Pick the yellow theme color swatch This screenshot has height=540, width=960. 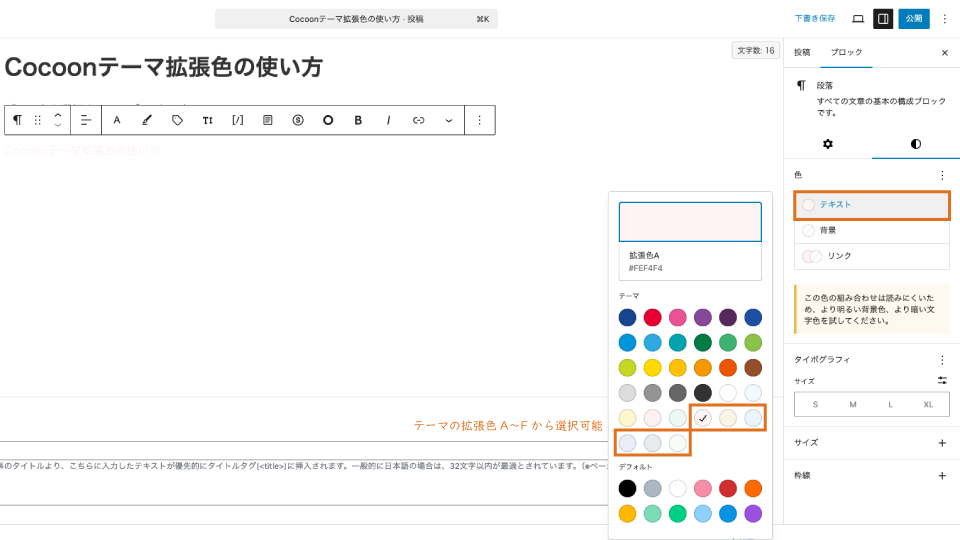653,367
